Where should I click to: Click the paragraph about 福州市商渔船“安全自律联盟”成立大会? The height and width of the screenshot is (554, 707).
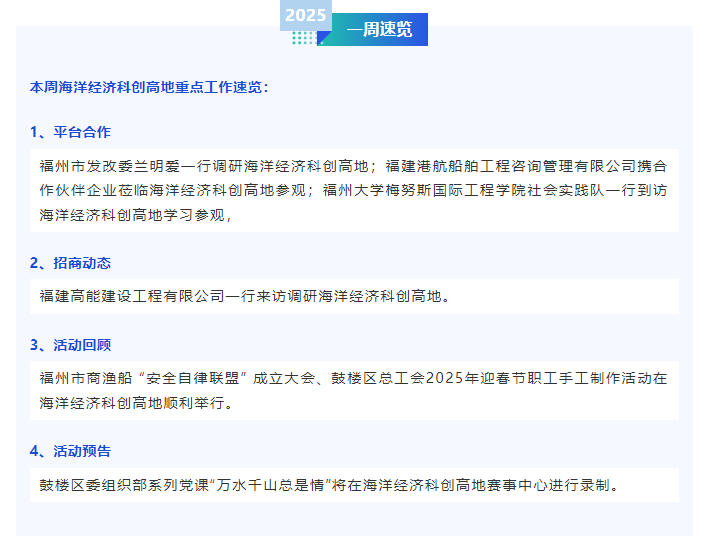pyautogui.click(x=354, y=390)
